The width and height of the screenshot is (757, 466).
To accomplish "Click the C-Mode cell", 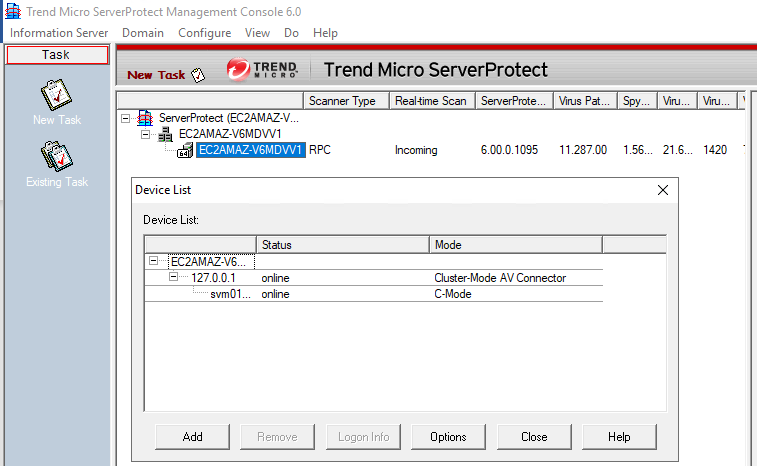I will (452, 294).
